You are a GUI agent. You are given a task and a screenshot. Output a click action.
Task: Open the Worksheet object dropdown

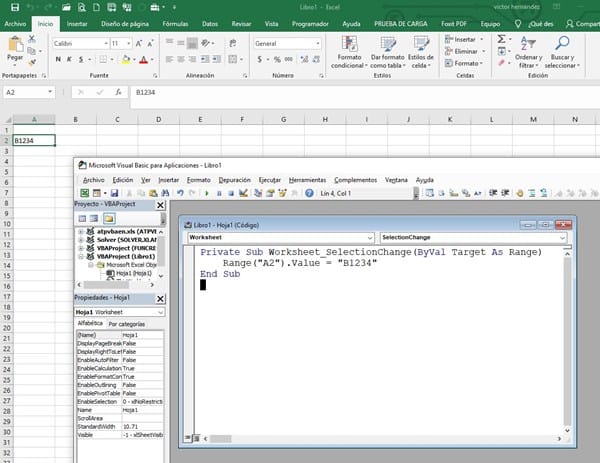click(369, 238)
